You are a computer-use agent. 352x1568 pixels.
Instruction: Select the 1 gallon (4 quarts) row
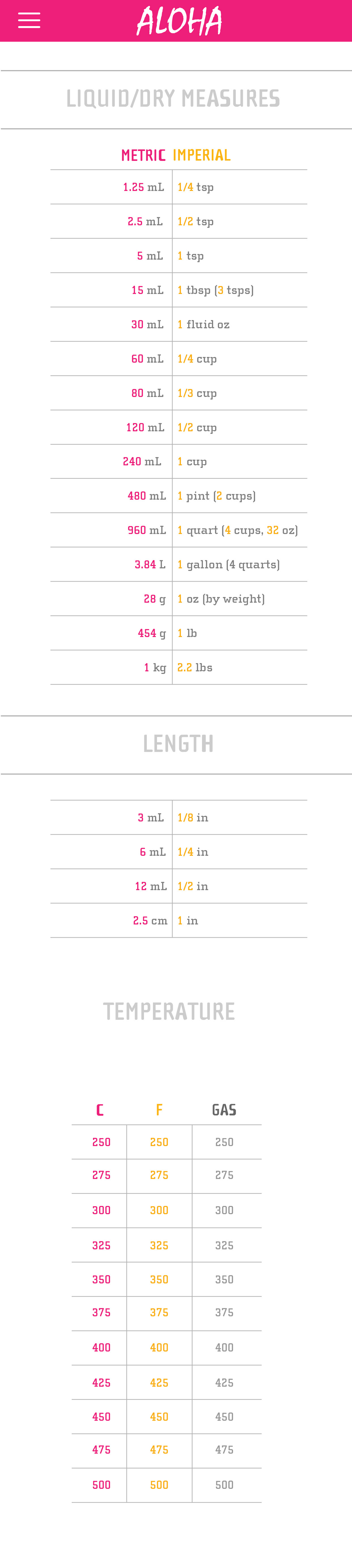(179, 564)
